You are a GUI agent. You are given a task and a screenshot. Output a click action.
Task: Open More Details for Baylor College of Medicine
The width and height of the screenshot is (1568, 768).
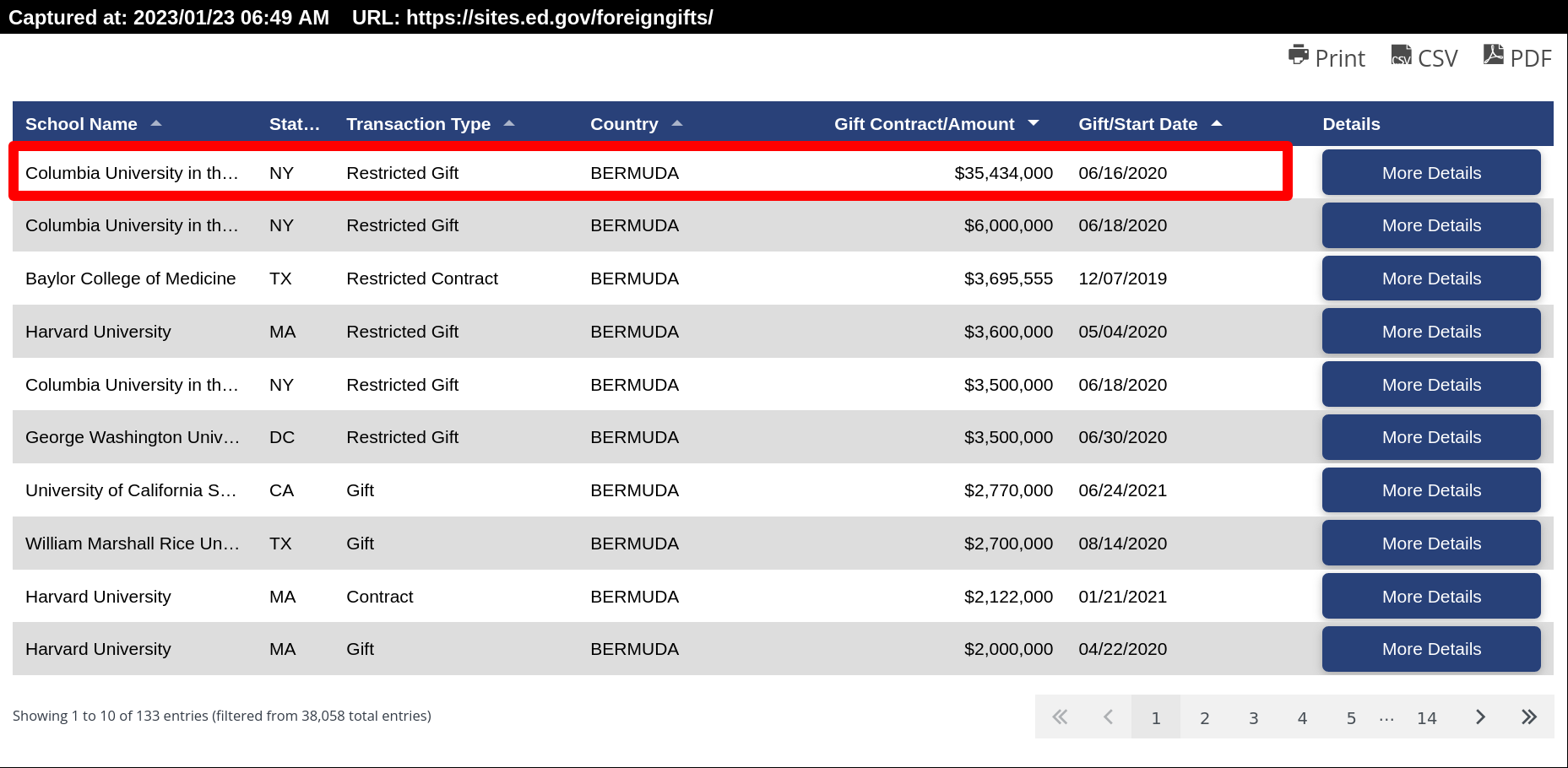[1431, 279]
